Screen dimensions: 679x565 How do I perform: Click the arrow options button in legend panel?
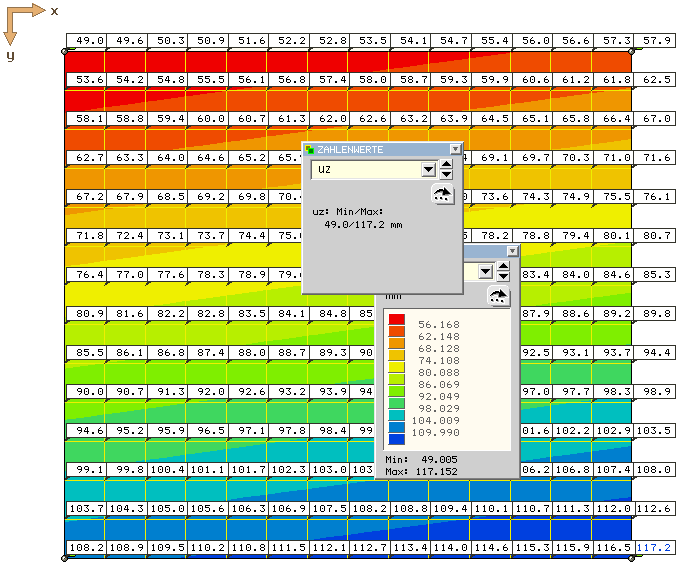coord(498,295)
